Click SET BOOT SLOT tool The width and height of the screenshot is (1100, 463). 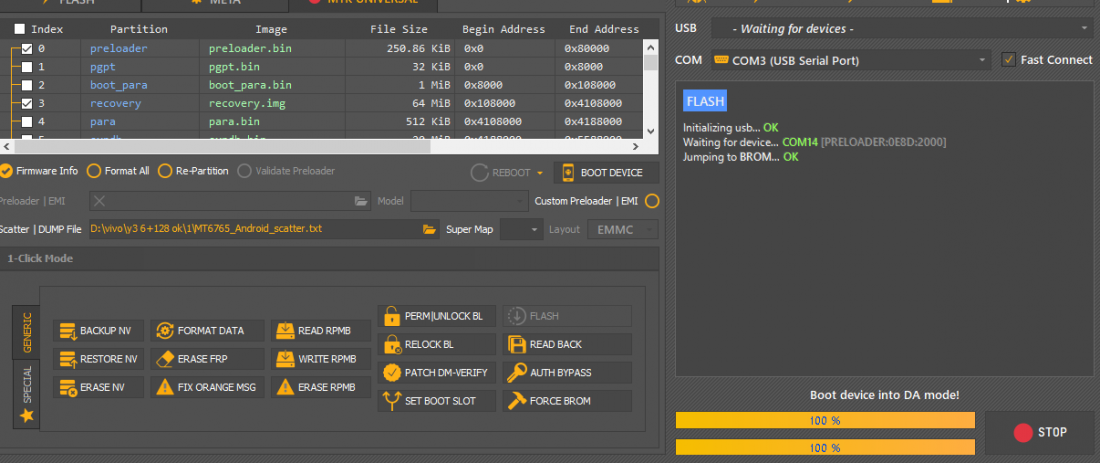click(x=436, y=401)
